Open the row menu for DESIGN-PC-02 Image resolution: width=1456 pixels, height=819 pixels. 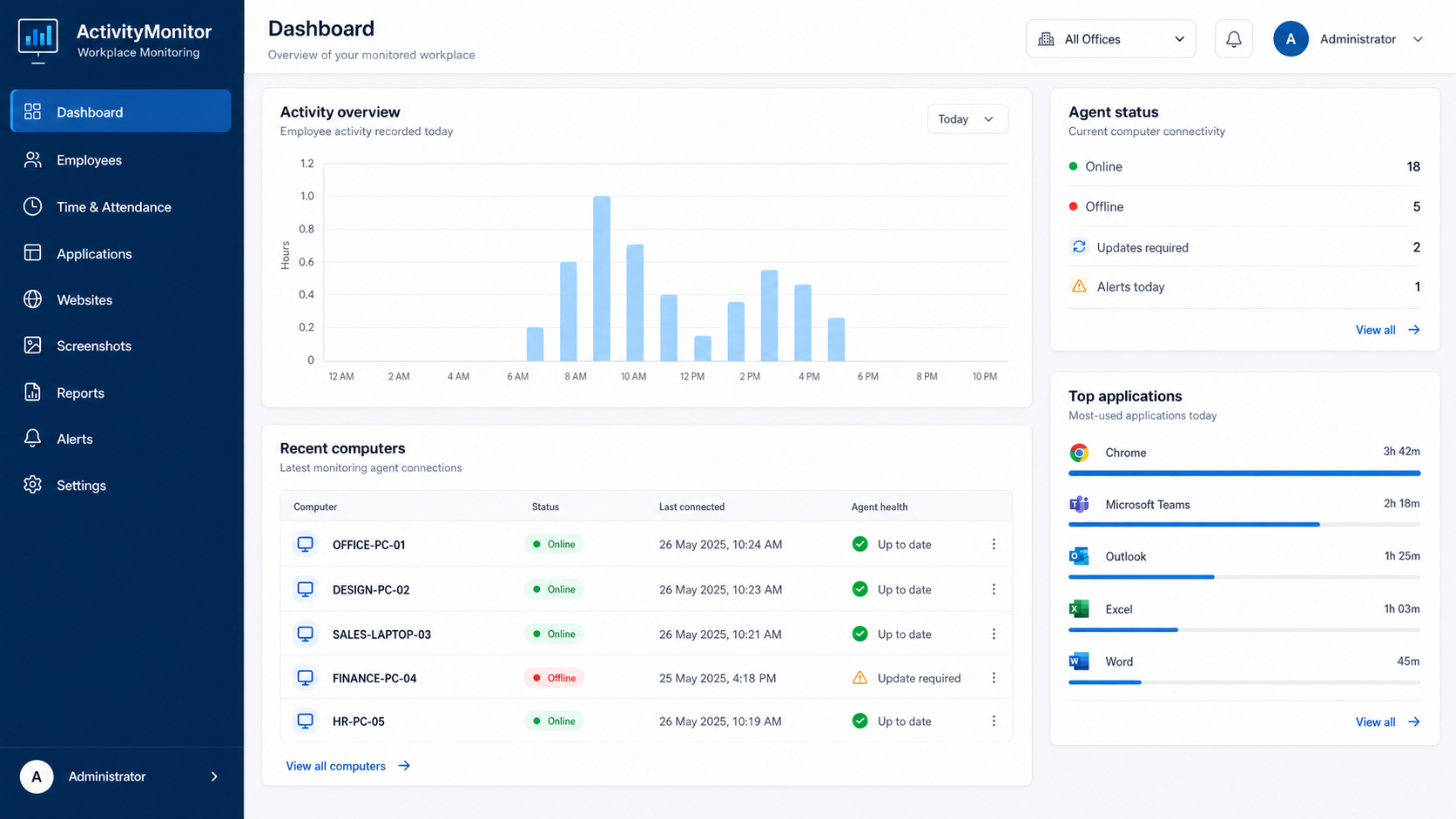994,589
